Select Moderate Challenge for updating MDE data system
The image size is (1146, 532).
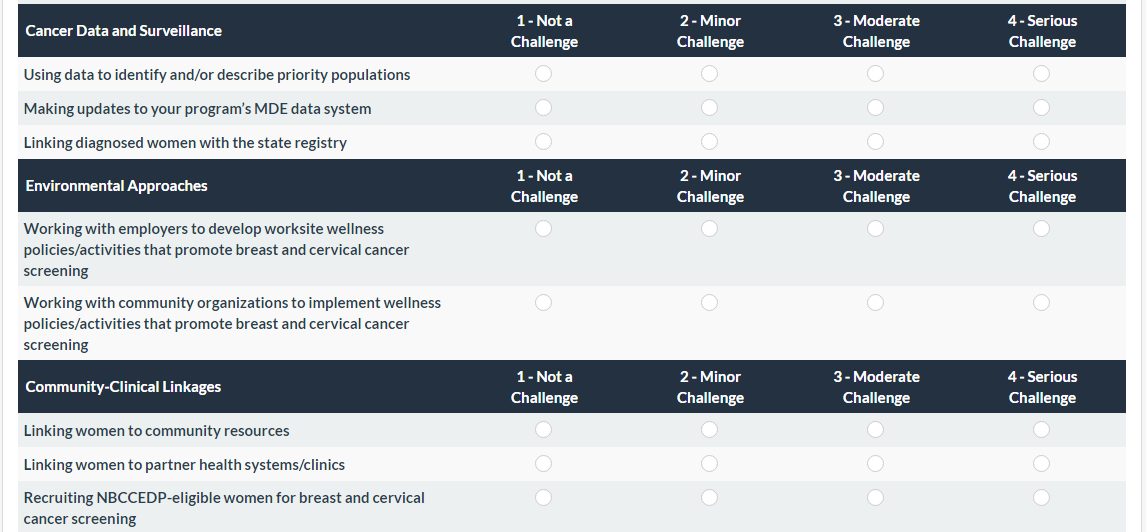(875, 108)
